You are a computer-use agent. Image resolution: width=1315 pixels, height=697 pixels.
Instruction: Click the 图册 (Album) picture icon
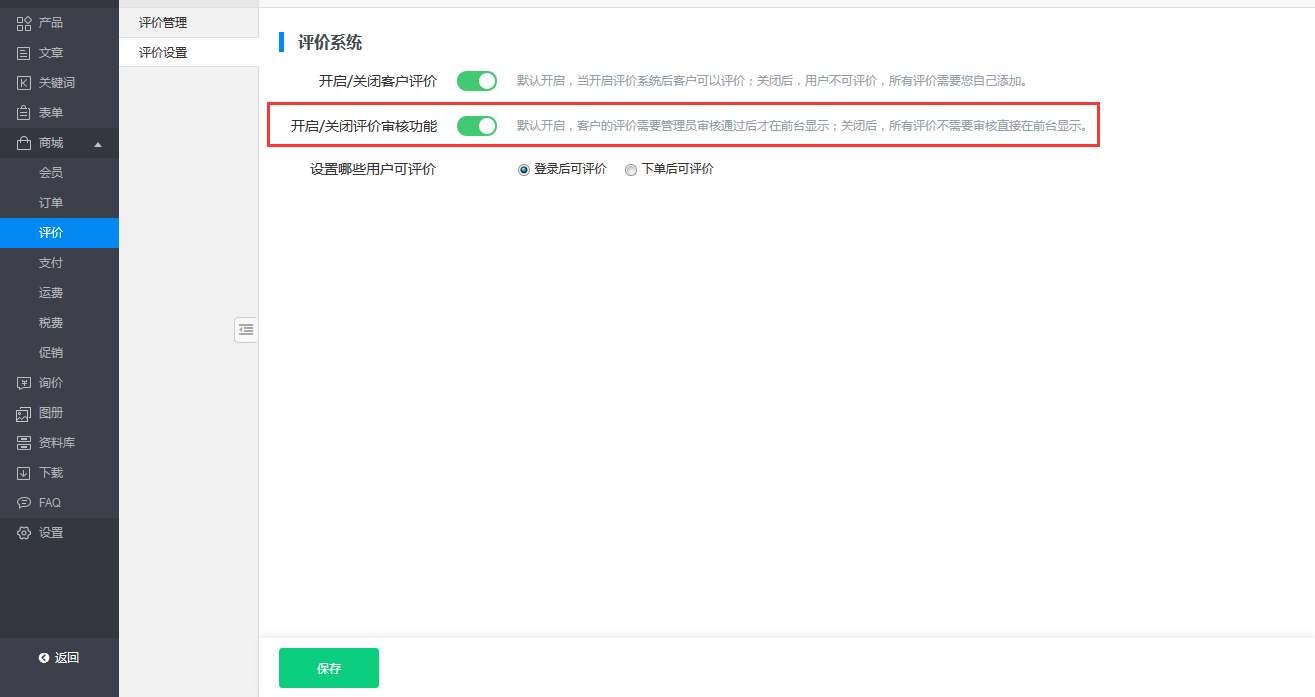(24, 413)
